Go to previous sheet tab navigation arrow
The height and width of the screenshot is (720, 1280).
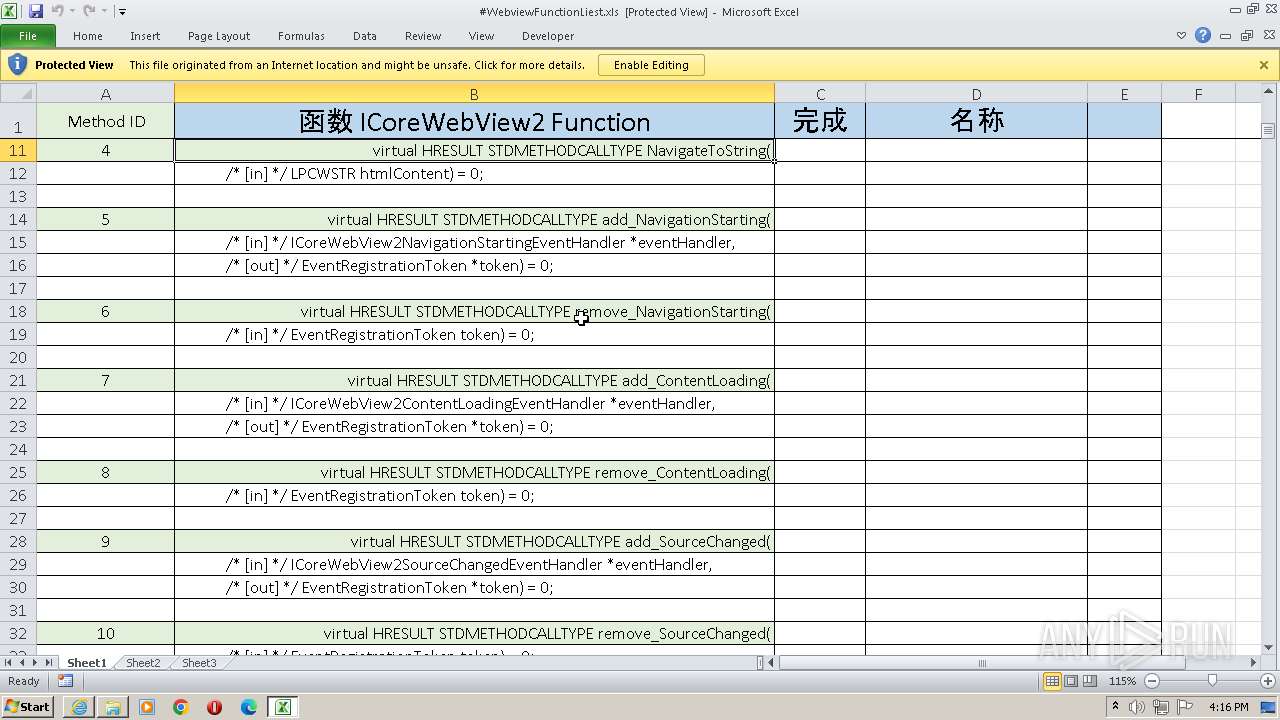(x=22, y=663)
